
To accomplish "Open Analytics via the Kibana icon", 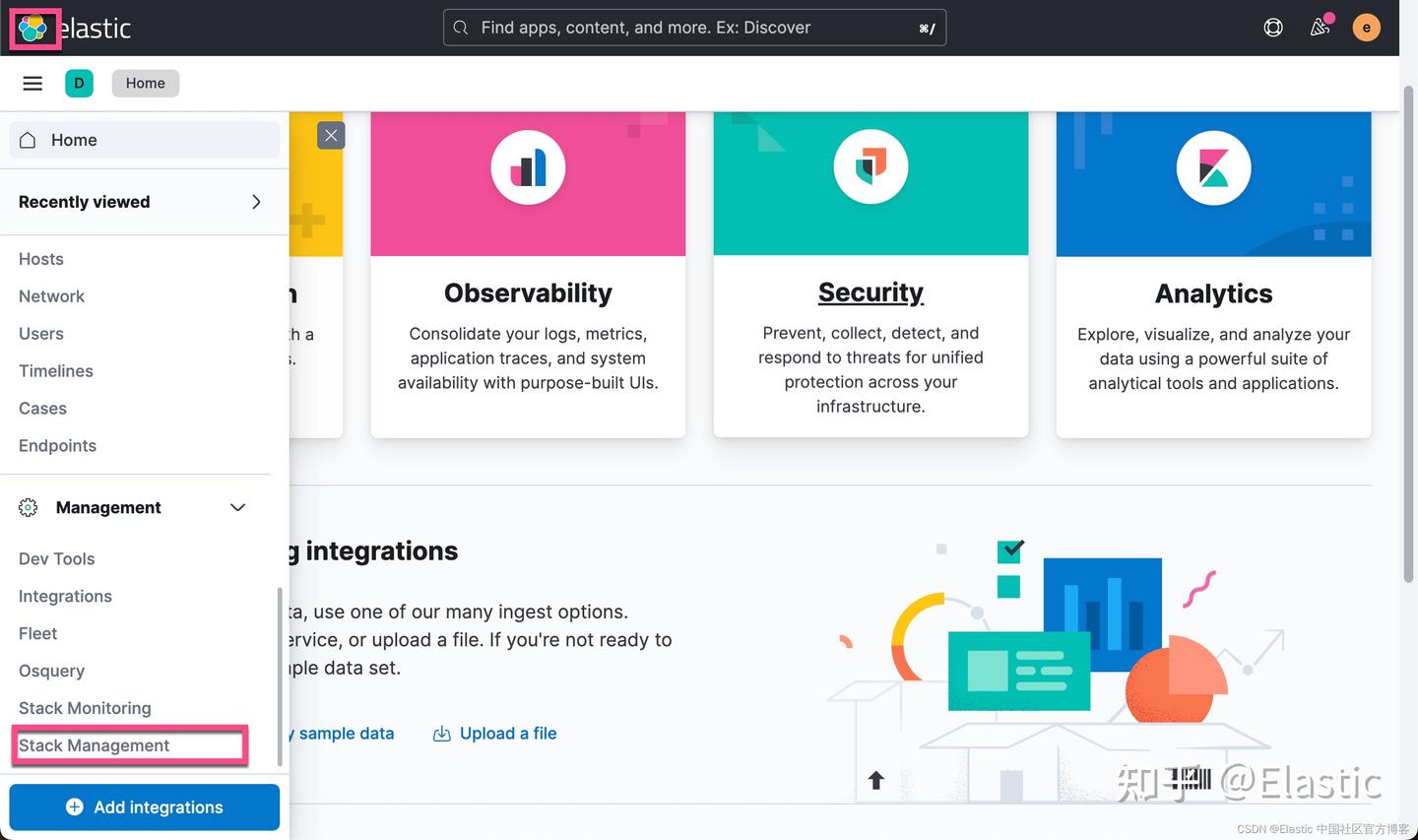I will pos(1213,167).
